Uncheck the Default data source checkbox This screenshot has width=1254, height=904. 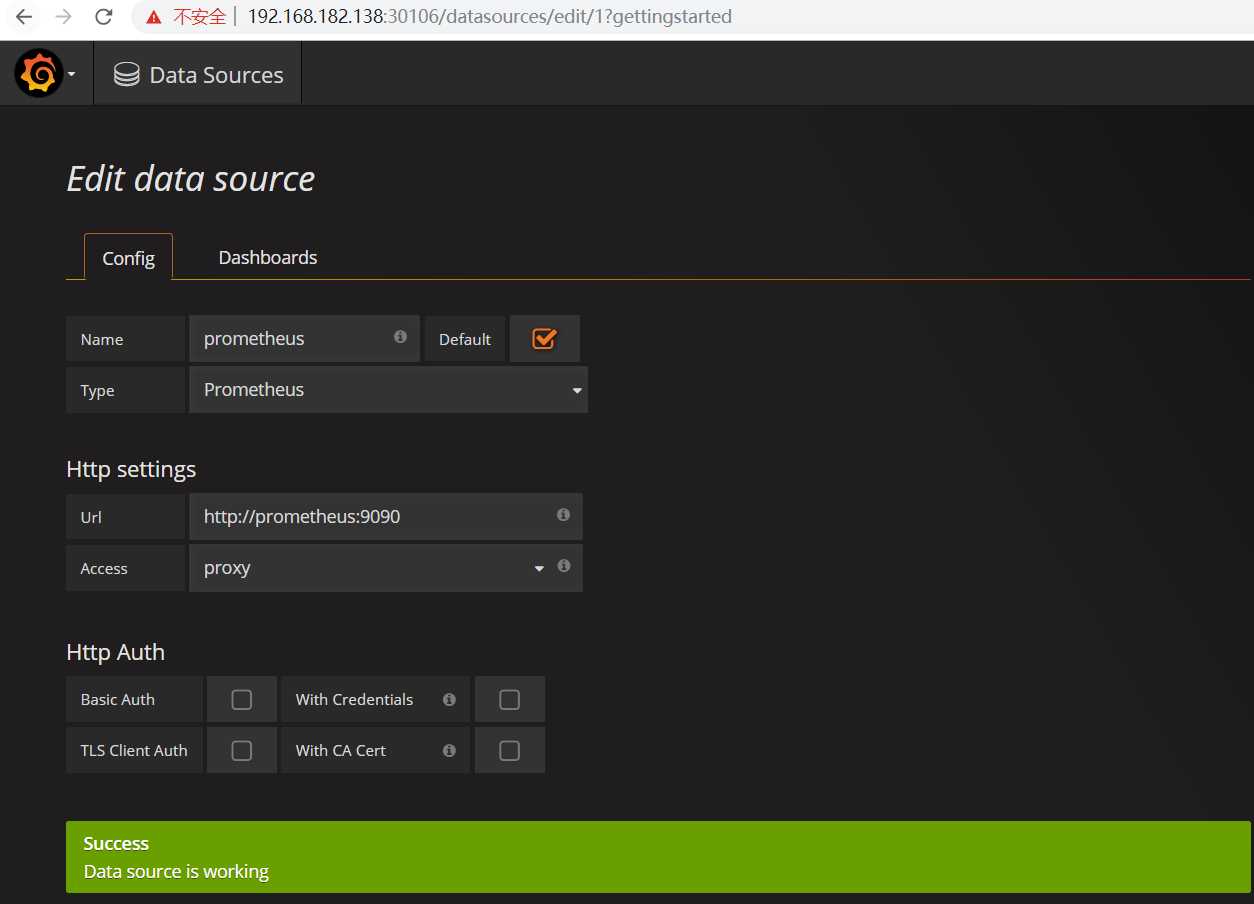(544, 339)
